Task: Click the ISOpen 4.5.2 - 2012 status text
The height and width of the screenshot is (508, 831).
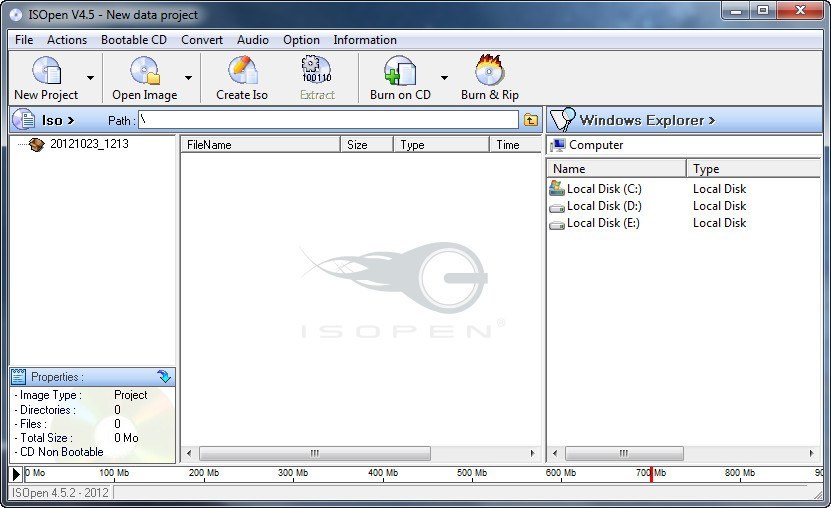Action: click(x=60, y=493)
